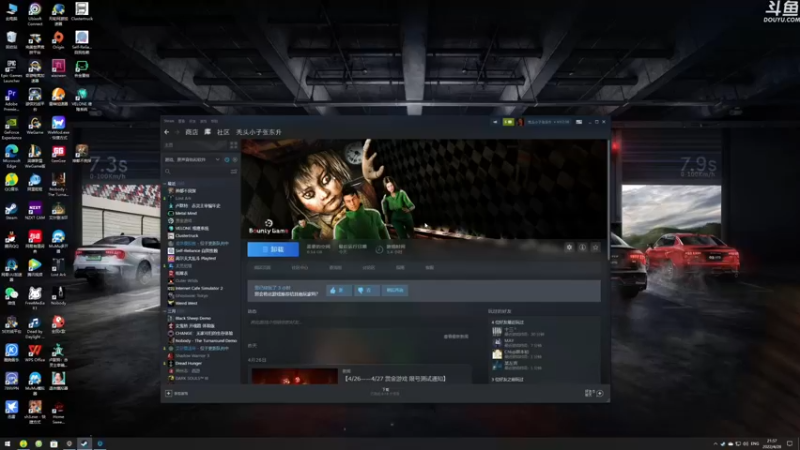Open friend 十三 in friends who play
Viewport: 800px width, 450px height.
[517, 332]
